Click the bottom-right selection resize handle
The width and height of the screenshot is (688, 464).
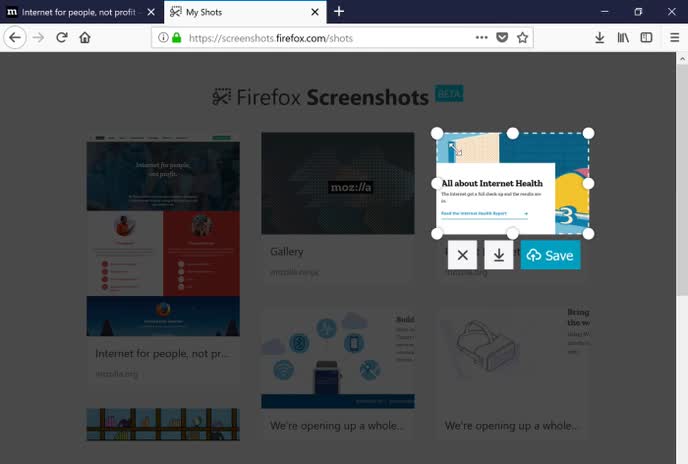pyautogui.click(x=588, y=234)
